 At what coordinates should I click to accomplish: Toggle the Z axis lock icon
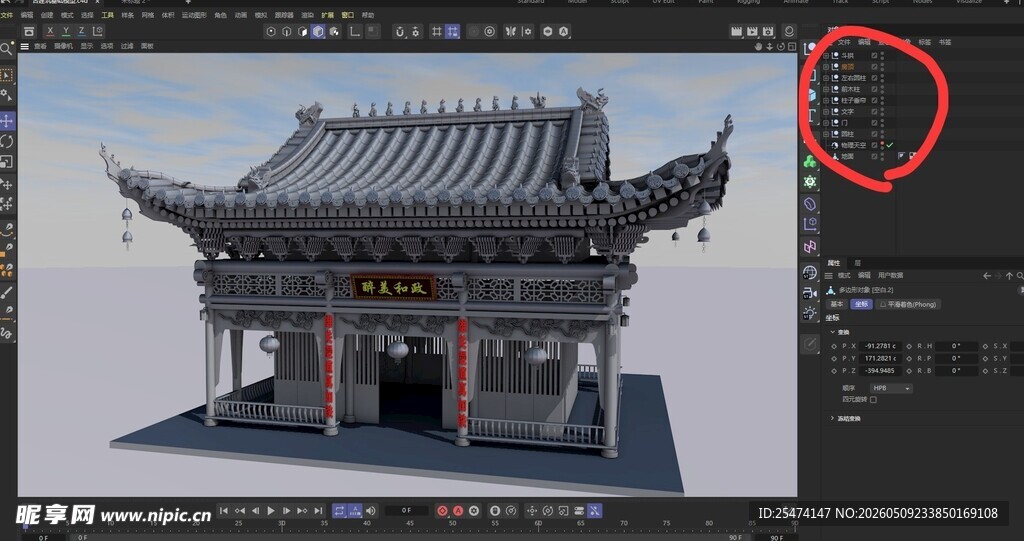[82, 31]
